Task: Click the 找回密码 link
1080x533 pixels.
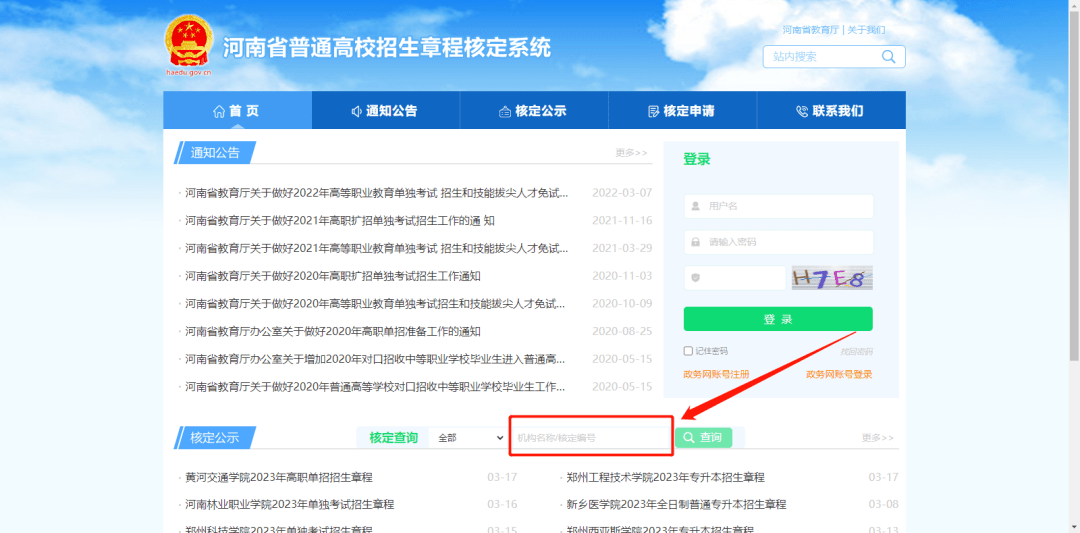Action: click(x=856, y=352)
